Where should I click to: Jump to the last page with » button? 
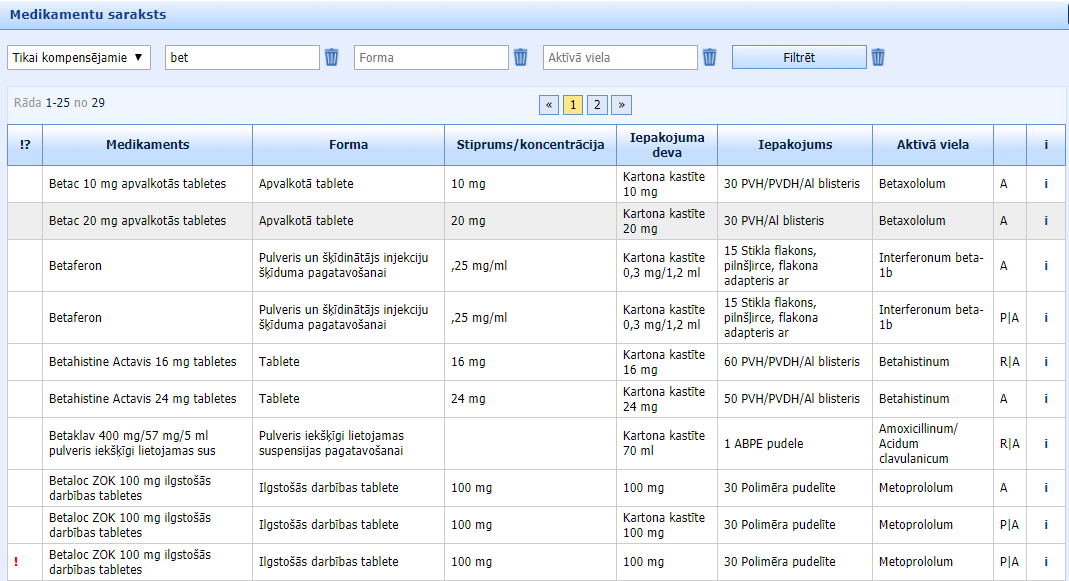pos(621,105)
